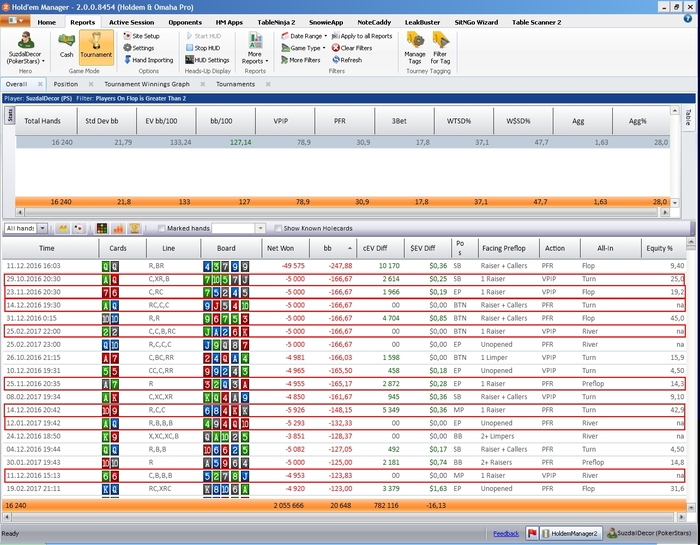Switch to the Active Session tab
The width and height of the screenshot is (700, 545).
[x=131, y=22]
